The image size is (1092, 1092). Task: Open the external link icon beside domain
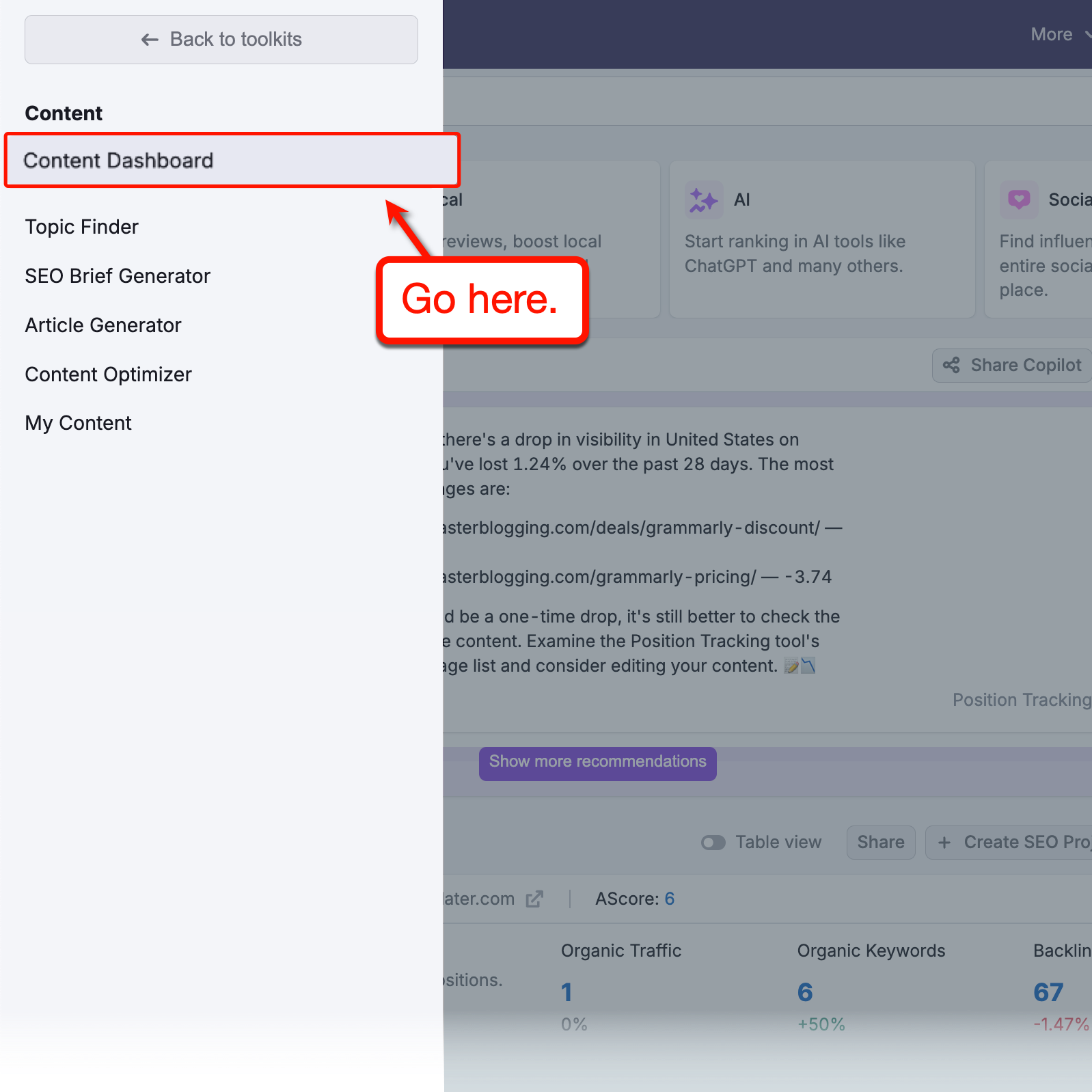pyautogui.click(x=534, y=899)
